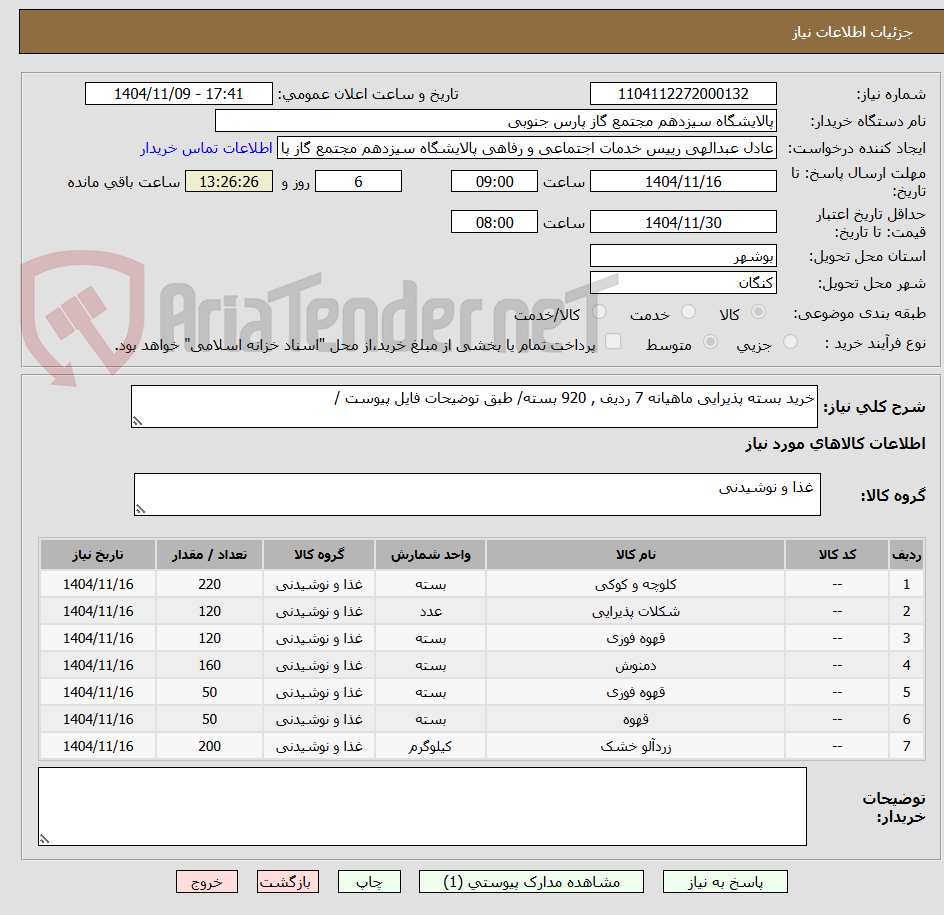
Task: Click the اطلاعات کالاهای مورد نیاز heading
Action: (x=835, y=444)
